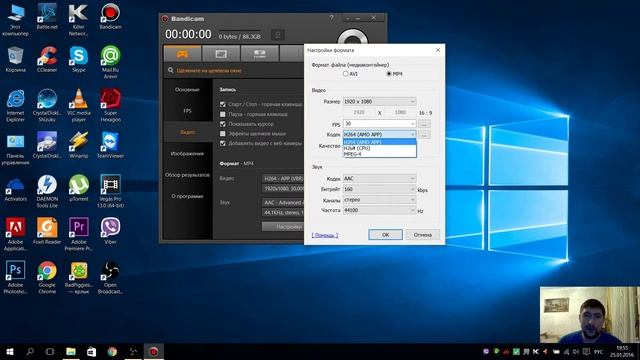Open Adobe Photoshop desktop shortcut

coord(15,278)
